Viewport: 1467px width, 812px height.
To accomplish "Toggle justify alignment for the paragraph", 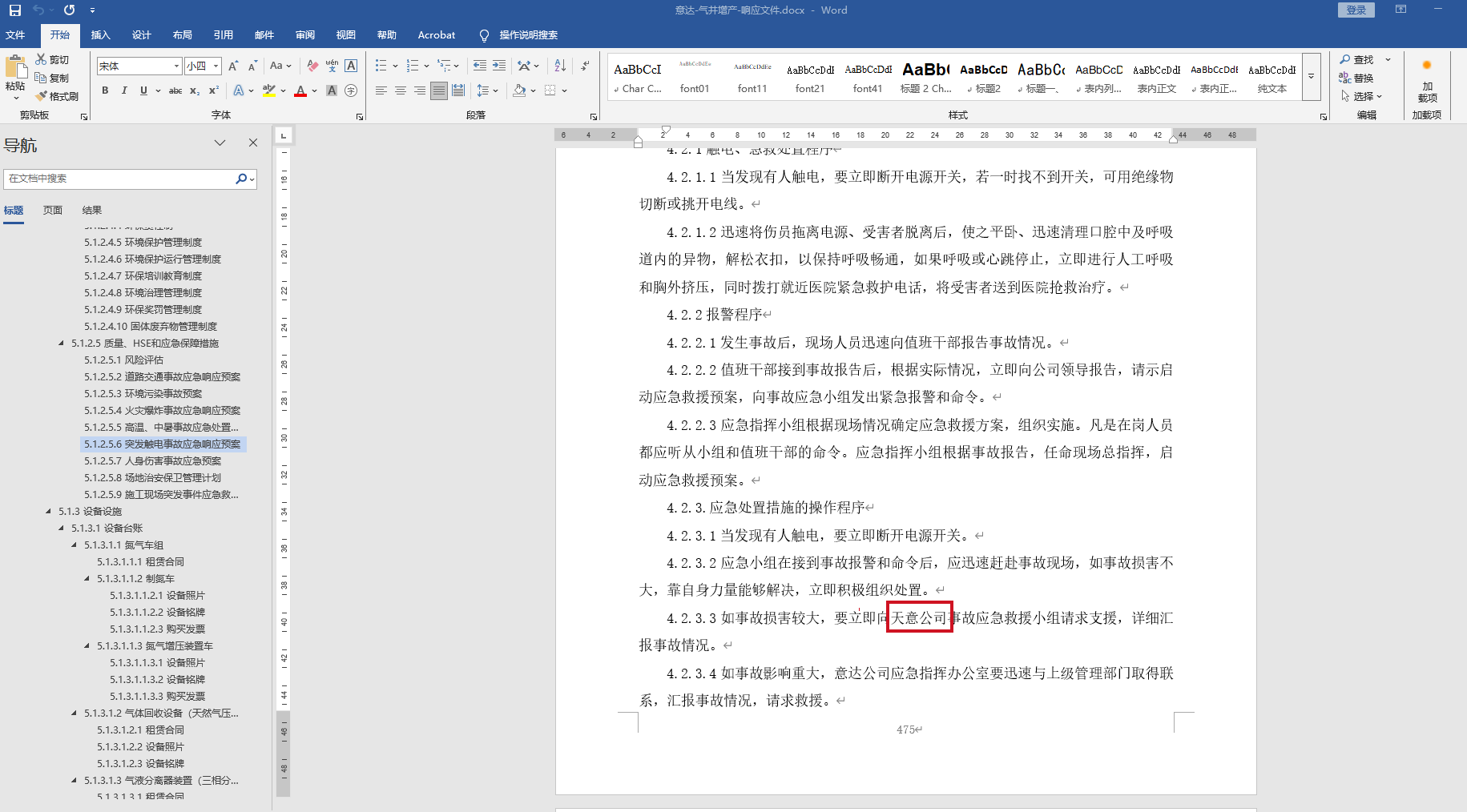I will [438, 90].
